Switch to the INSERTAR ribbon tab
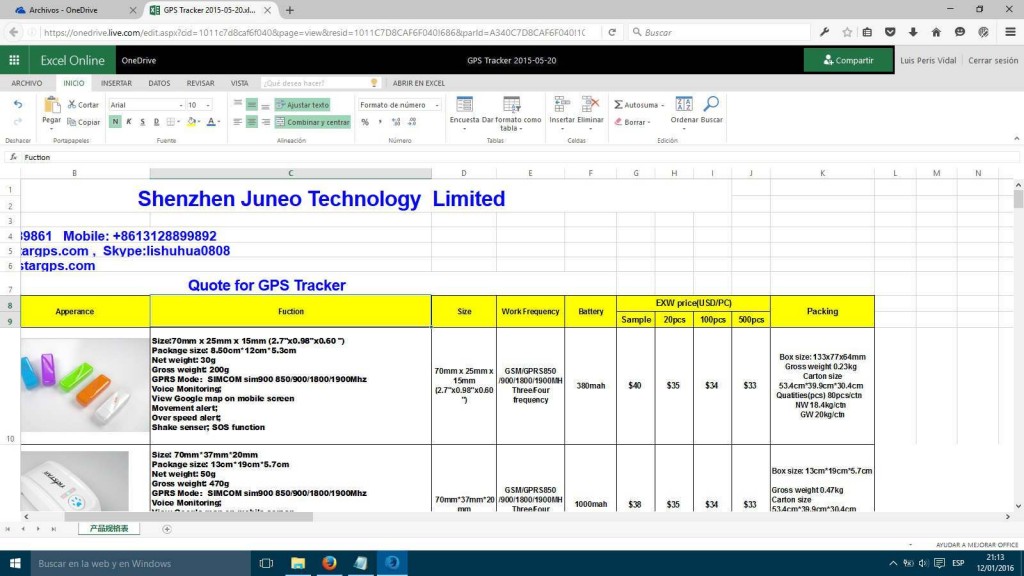Viewport: 1024px width, 576px height. (x=116, y=83)
